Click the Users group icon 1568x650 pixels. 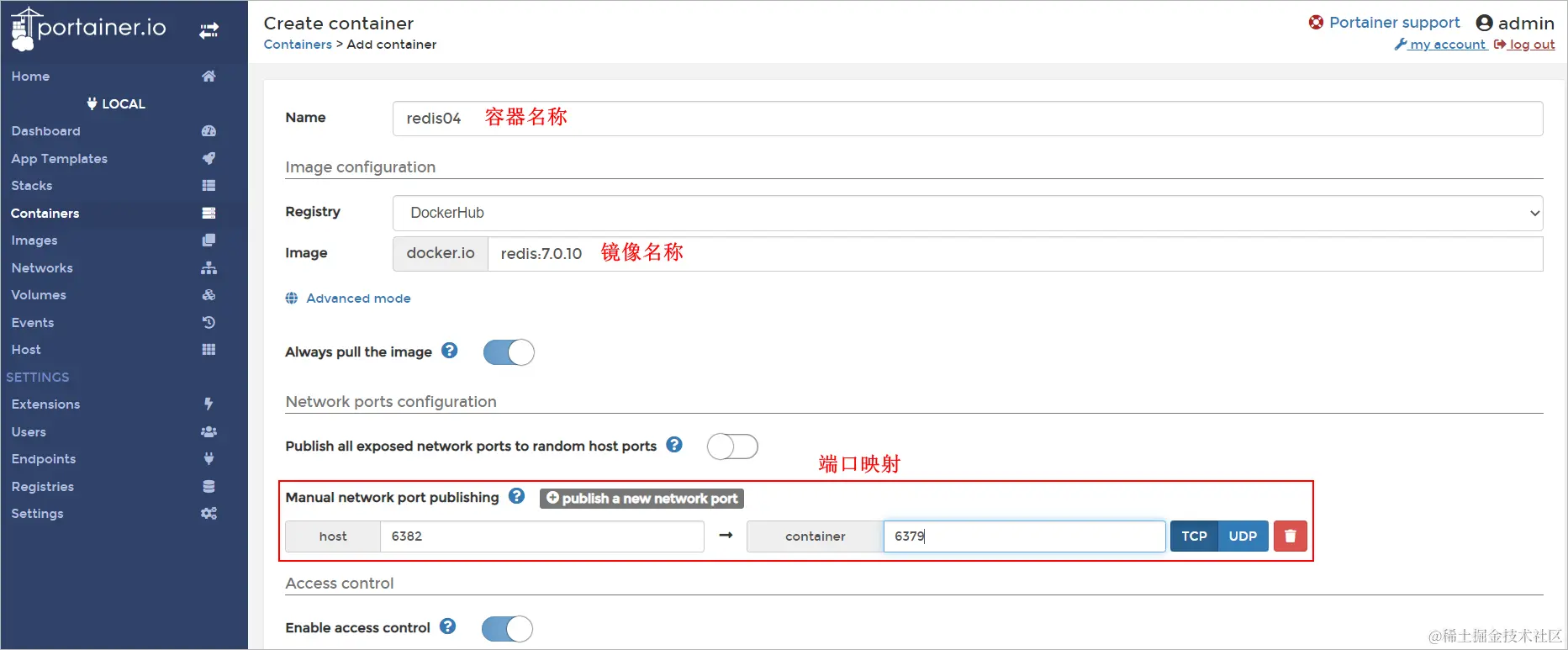[209, 432]
